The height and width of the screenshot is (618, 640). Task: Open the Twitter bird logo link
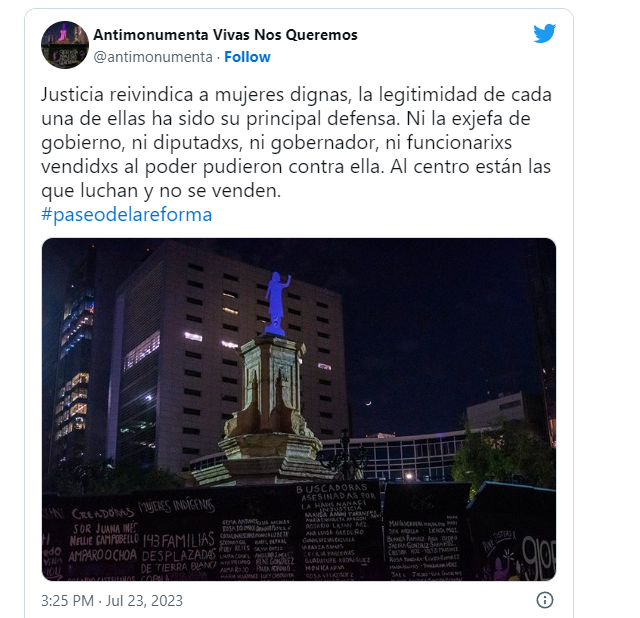coord(544,33)
